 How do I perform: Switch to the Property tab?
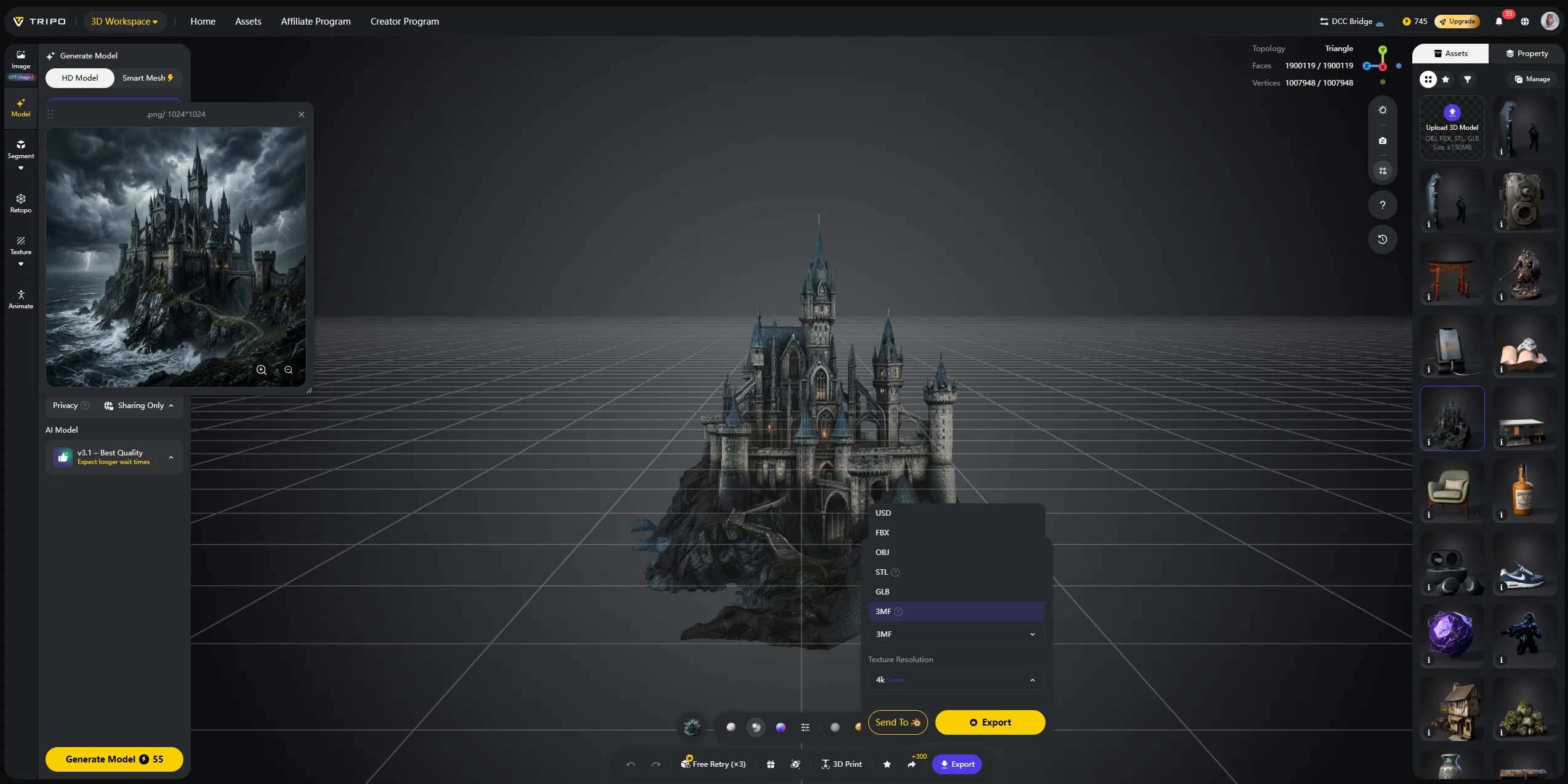coord(1527,54)
